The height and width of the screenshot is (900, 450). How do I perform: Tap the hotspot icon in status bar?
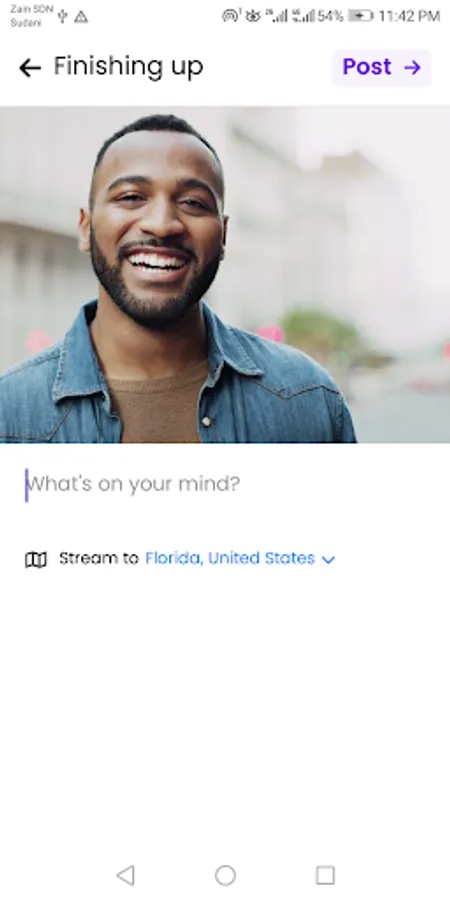coord(231,16)
